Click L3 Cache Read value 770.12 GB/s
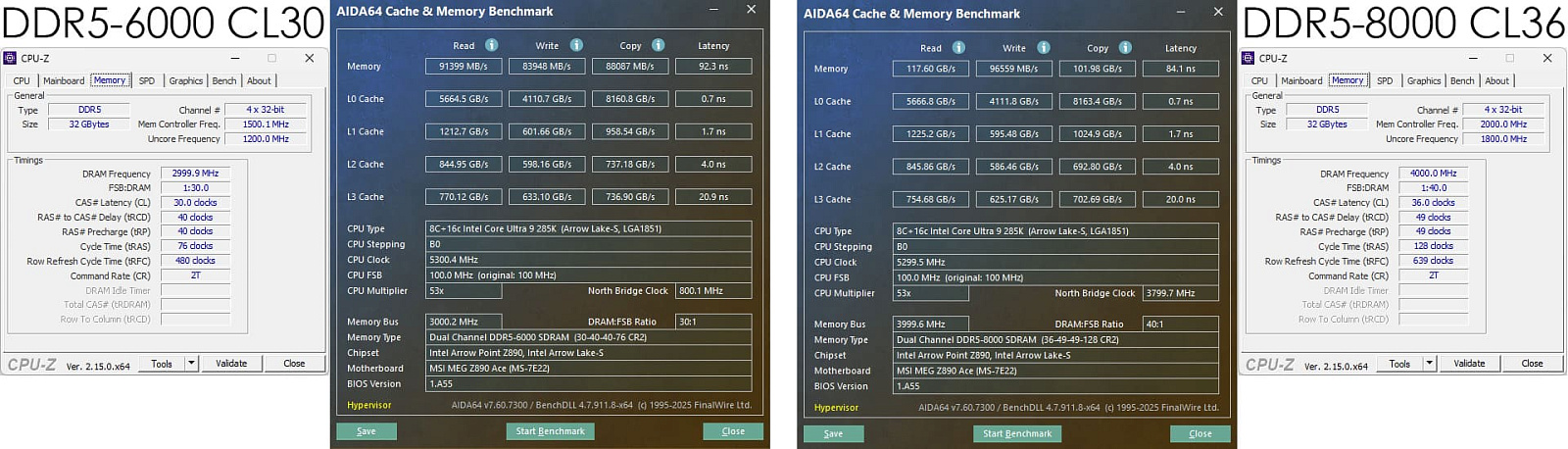Screen dimensions: 1568x449 tap(464, 197)
